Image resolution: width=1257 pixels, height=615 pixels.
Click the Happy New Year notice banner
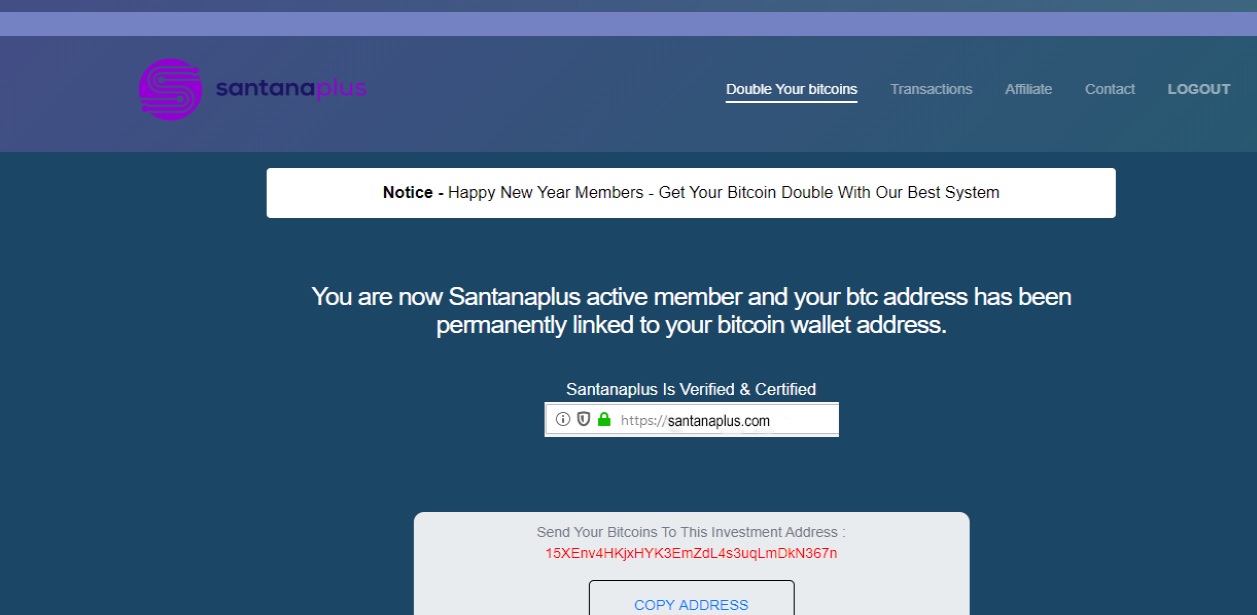point(691,192)
